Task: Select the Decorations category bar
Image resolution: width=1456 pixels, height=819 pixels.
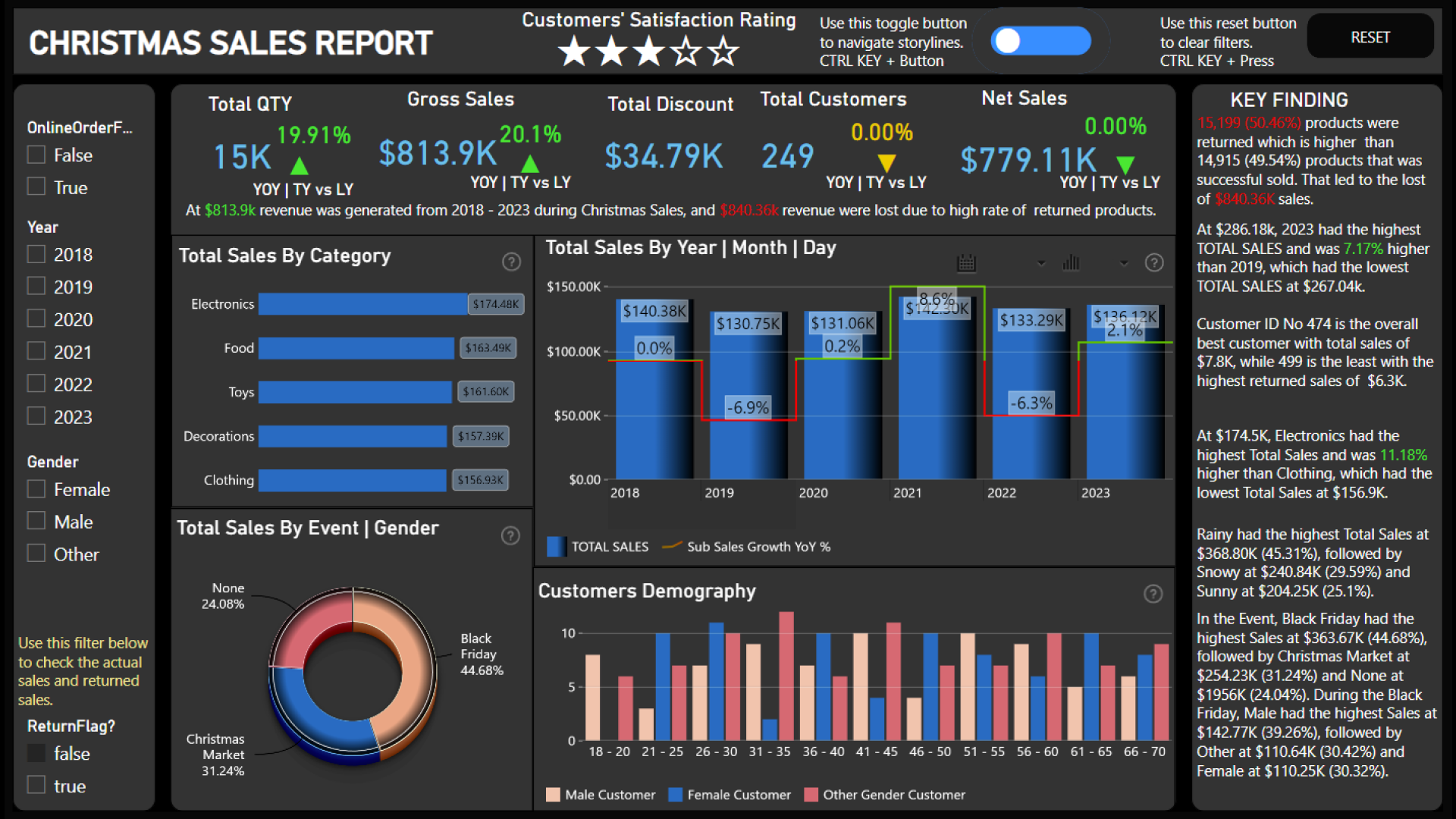Action: pos(353,436)
